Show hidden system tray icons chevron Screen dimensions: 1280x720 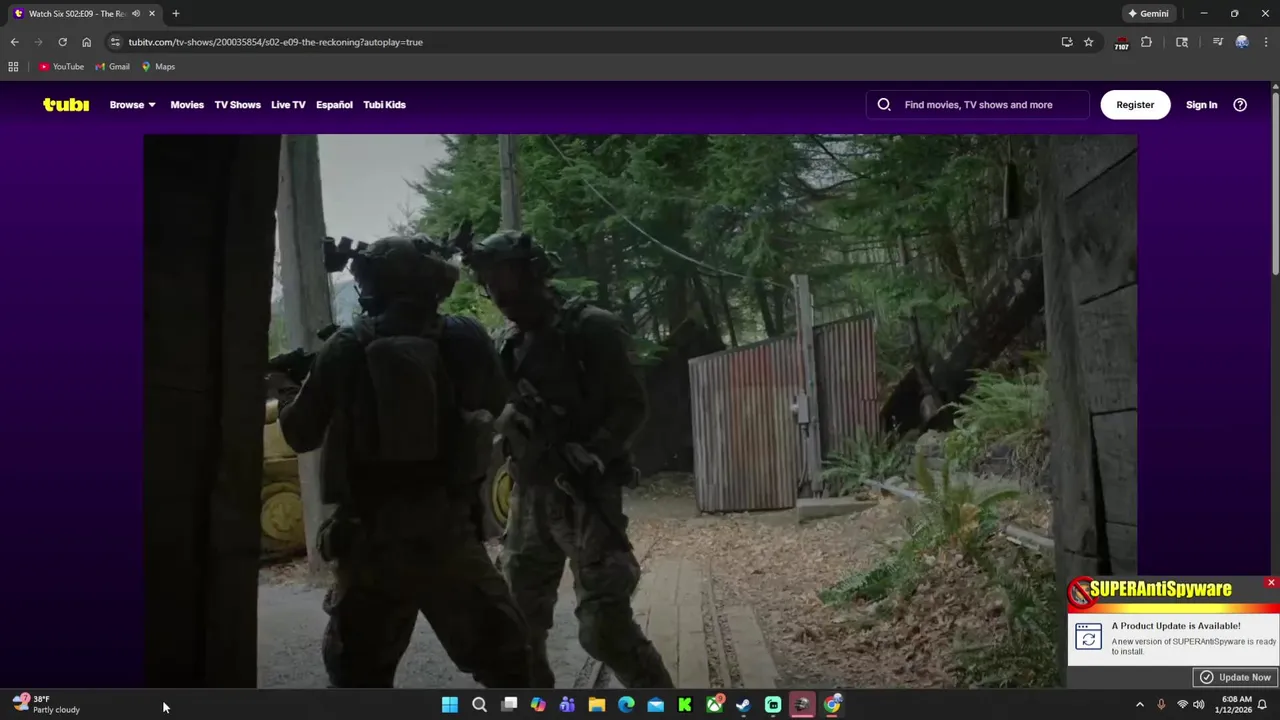point(1139,705)
